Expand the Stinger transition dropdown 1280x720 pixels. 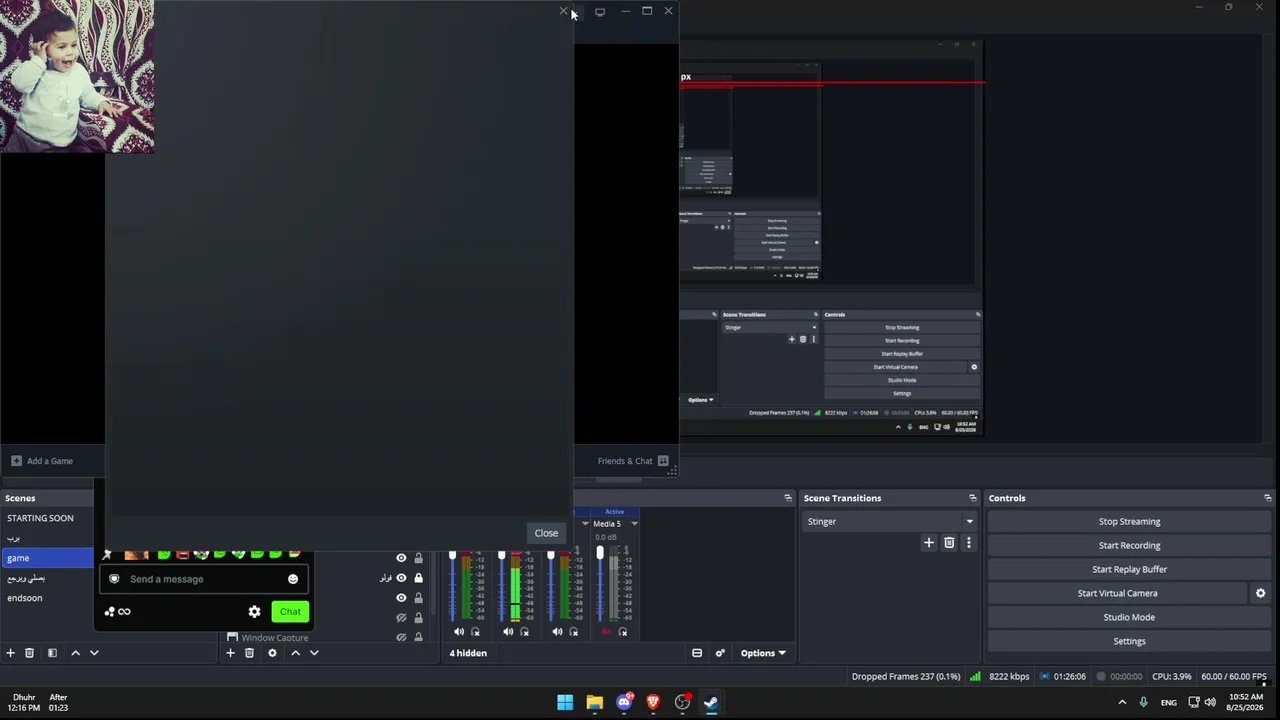pos(969,522)
